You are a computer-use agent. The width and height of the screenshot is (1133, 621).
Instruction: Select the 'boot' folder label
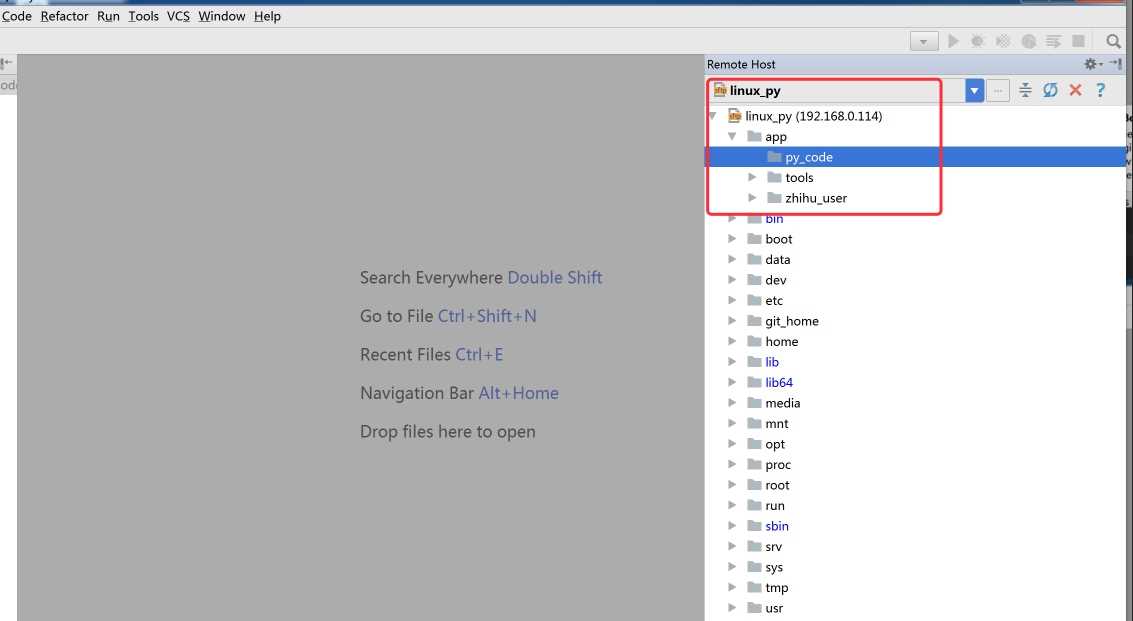pyautogui.click(x=779, y=239)
